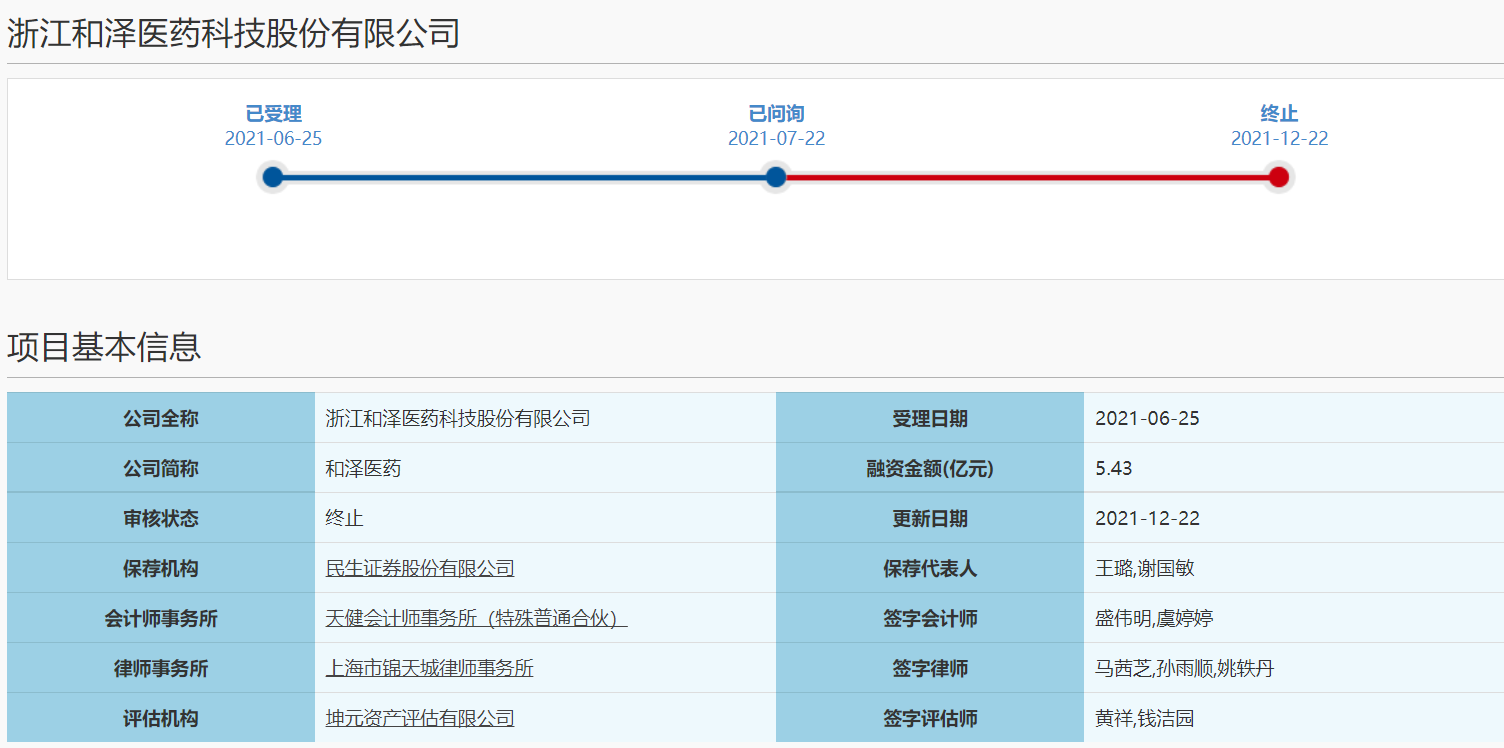Click date 2021-07-22 under 已问询
The width and height of the screenshot is (1504, 748).
[776, 139]
